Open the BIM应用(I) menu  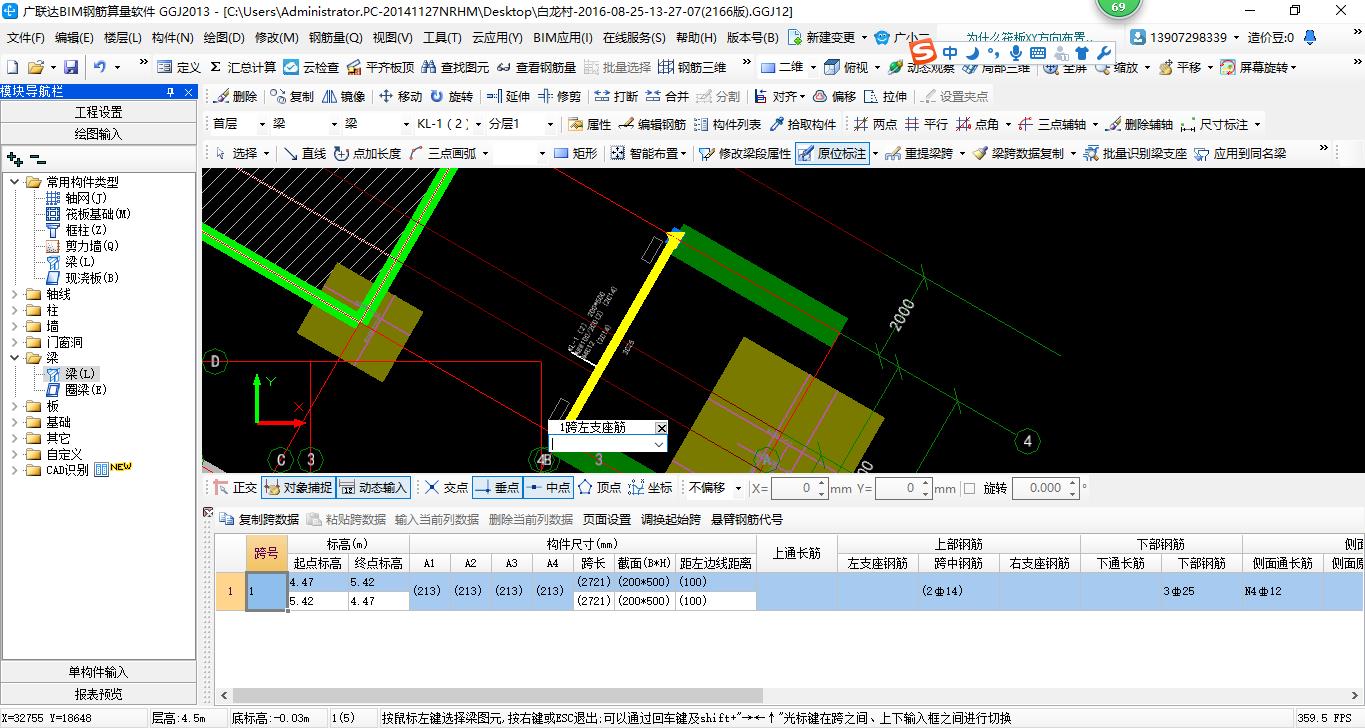pos(563,38)
